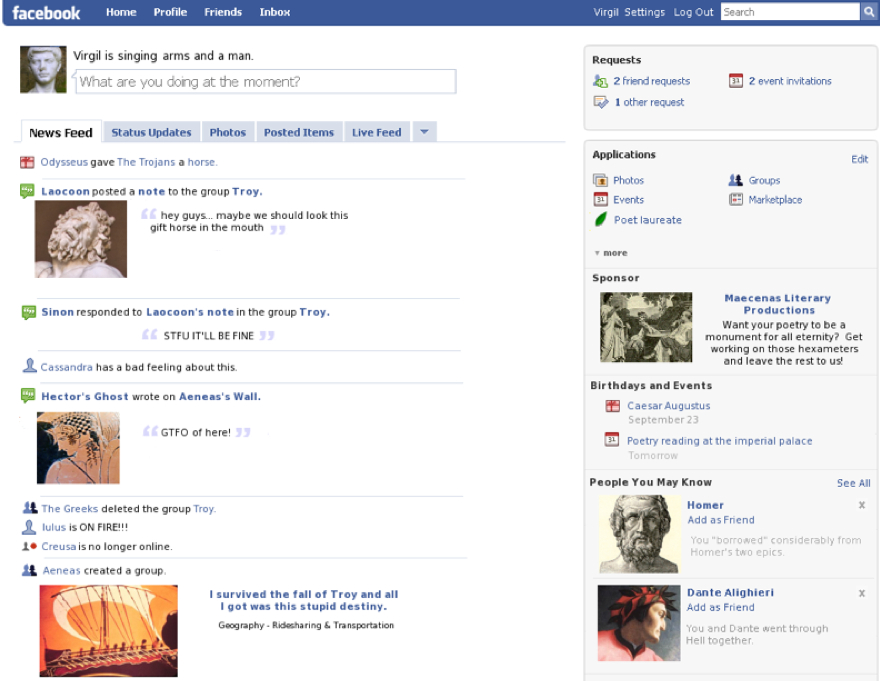
Task: Click the gift icon beside Odysseus's horse post
Action: click(x=26, y=162)
